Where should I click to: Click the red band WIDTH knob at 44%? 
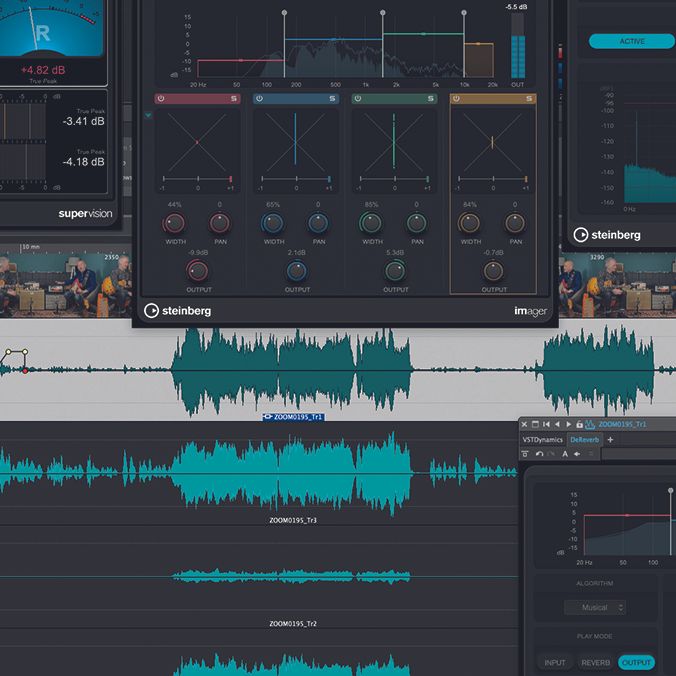[174, 223]
